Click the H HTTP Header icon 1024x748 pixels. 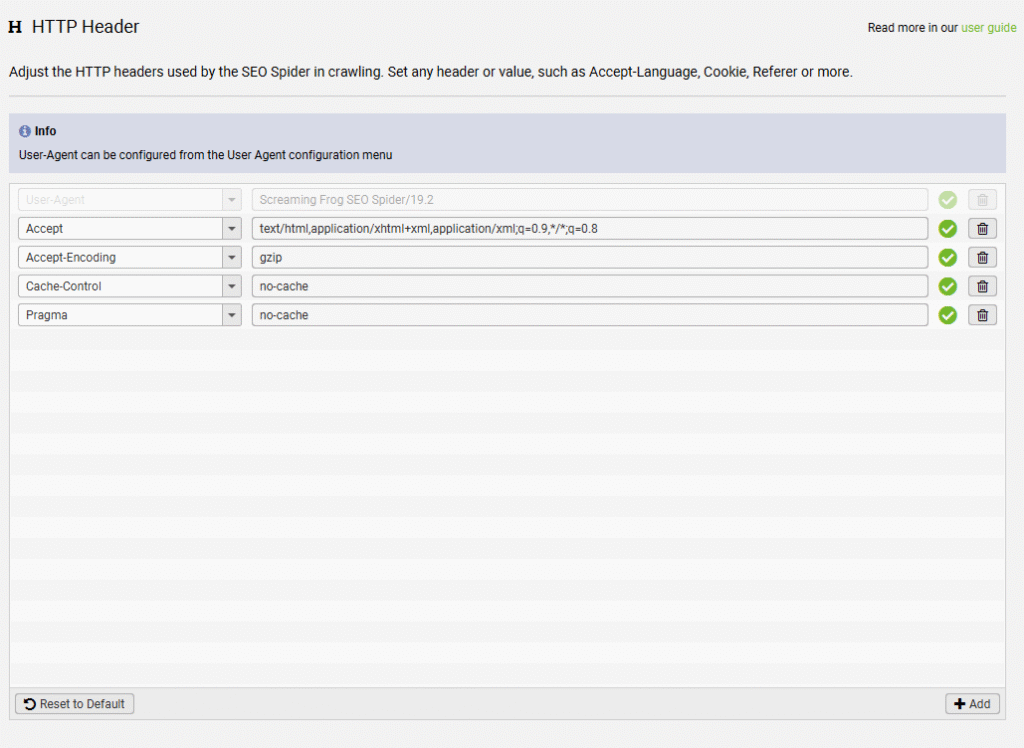[x=15, y=27]
